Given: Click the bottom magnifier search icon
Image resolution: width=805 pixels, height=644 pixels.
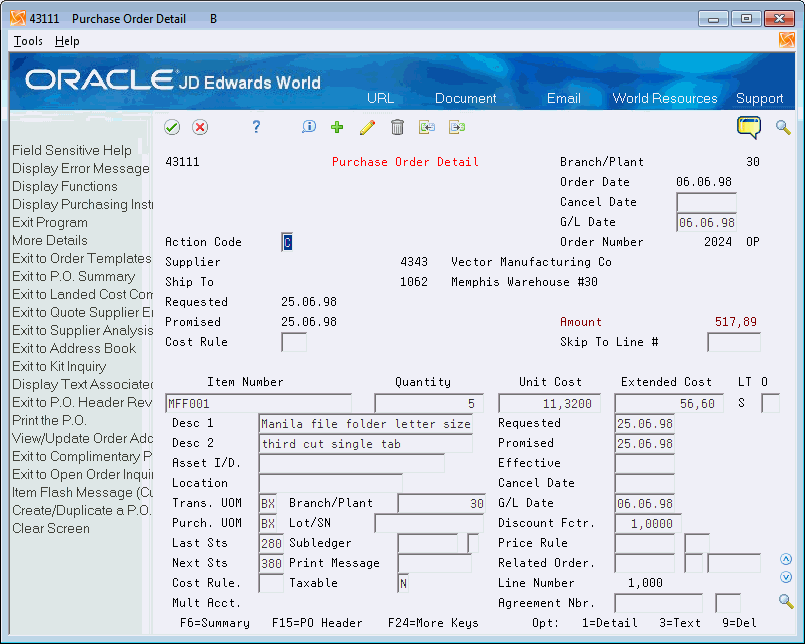Looking at the screenshot, I should tap(785, 601).
